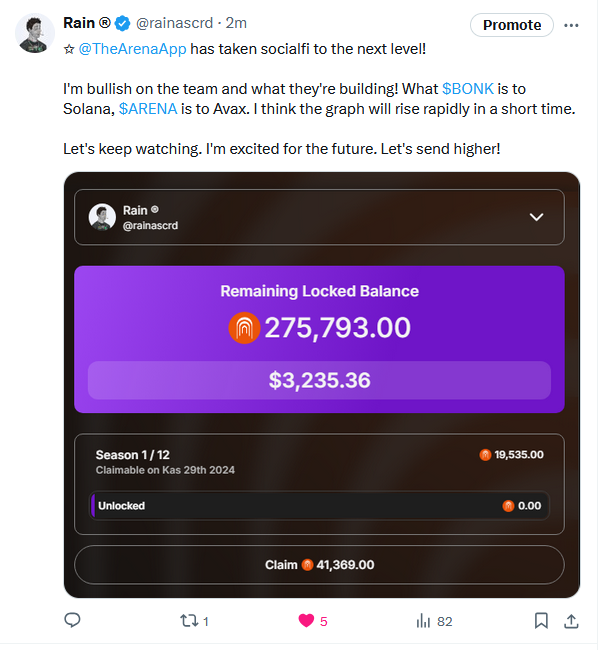Click the Claim 41,369.00 button

click(320, 565)
